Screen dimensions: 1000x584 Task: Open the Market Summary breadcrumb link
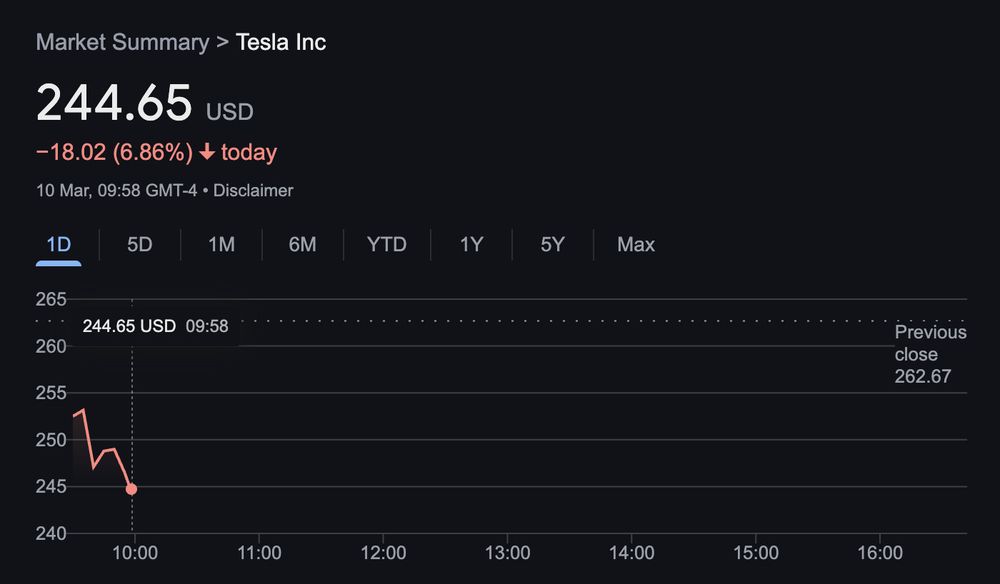[x=122, y=42]
